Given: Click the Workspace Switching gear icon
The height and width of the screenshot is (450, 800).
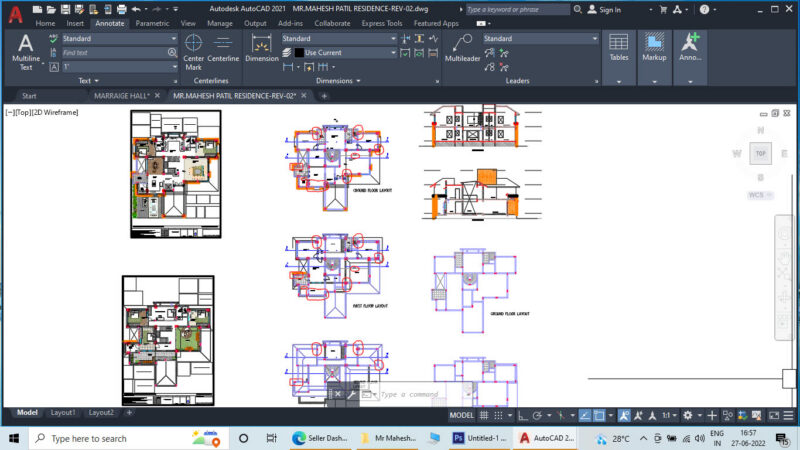Looking at the screenshot, I should [x=688, y=416].
